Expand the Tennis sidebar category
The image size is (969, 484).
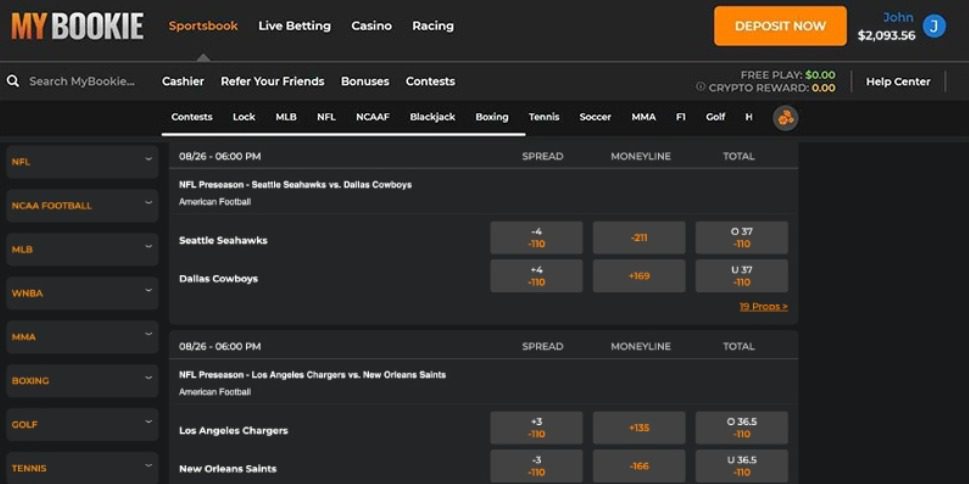click(x=82, y=468)
